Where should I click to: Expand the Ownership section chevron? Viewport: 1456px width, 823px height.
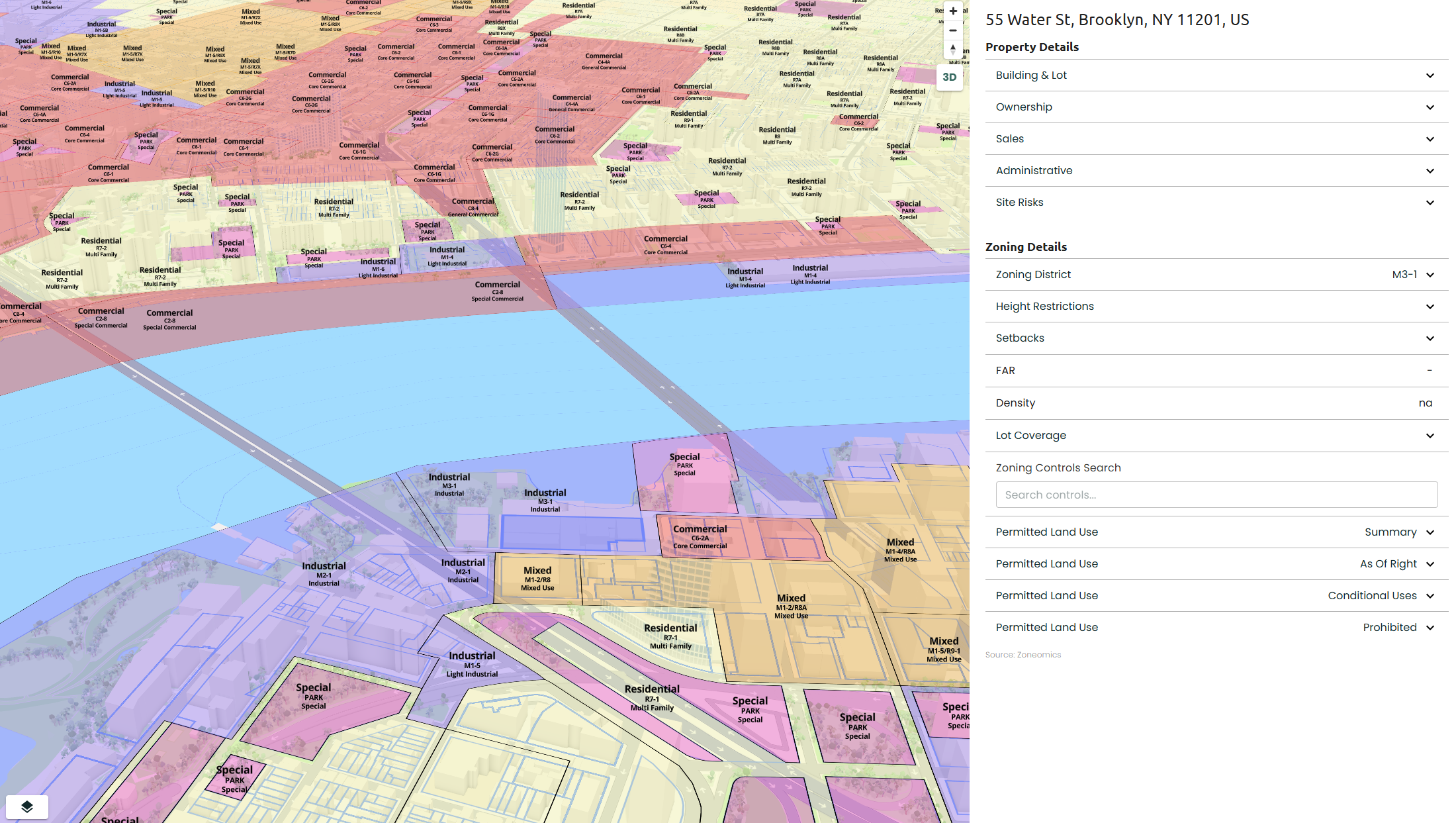coord(1430,107)
